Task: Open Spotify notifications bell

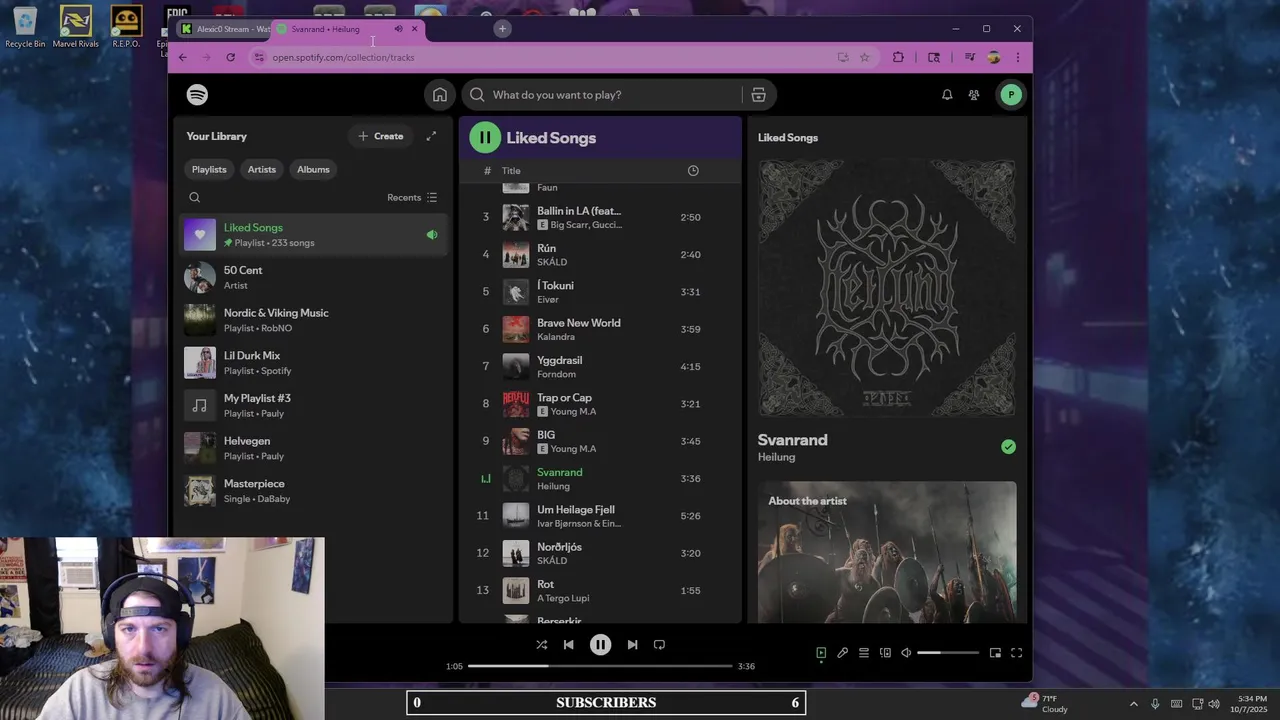Action: 947,95
